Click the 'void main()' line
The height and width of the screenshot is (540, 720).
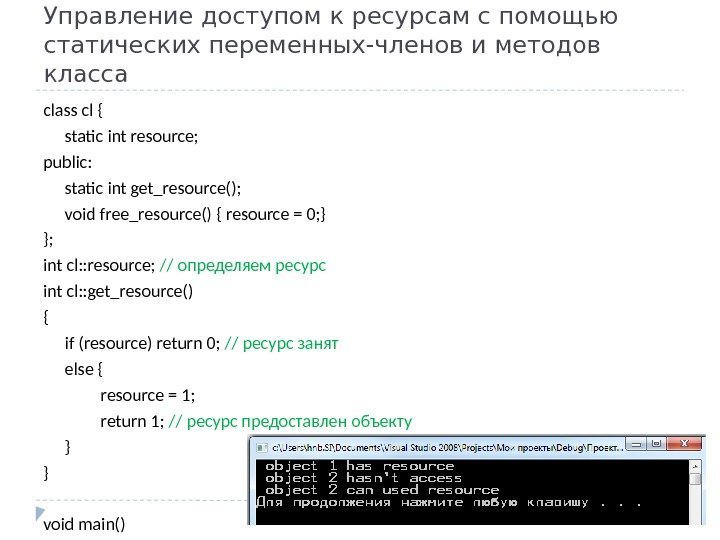pyautogui.click(x=84, y=524)
